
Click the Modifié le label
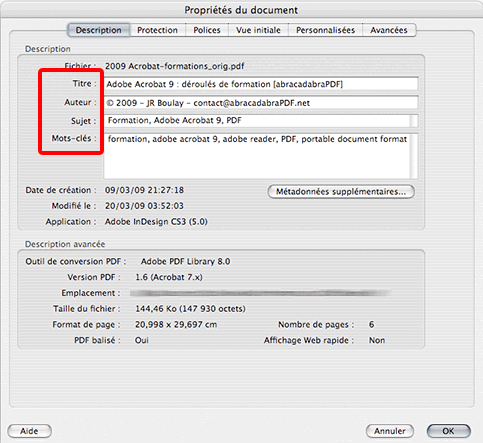74,206
